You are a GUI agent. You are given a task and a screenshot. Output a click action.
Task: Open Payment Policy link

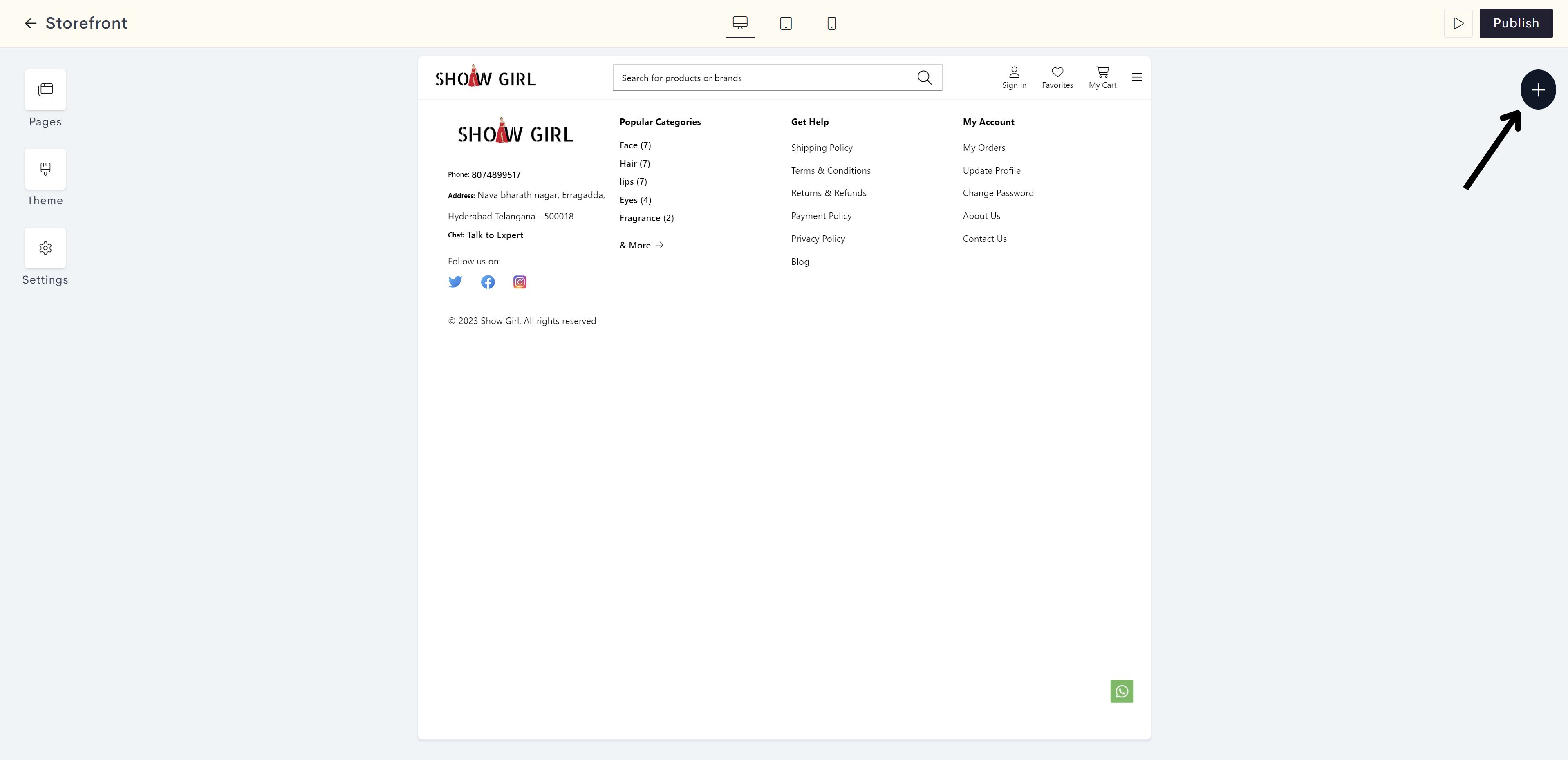[x=821, y=216]
